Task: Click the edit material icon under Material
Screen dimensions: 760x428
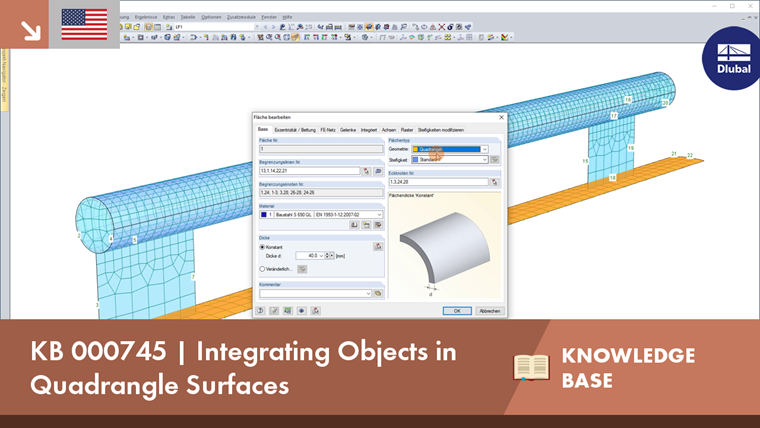Action: coord(378,225)
